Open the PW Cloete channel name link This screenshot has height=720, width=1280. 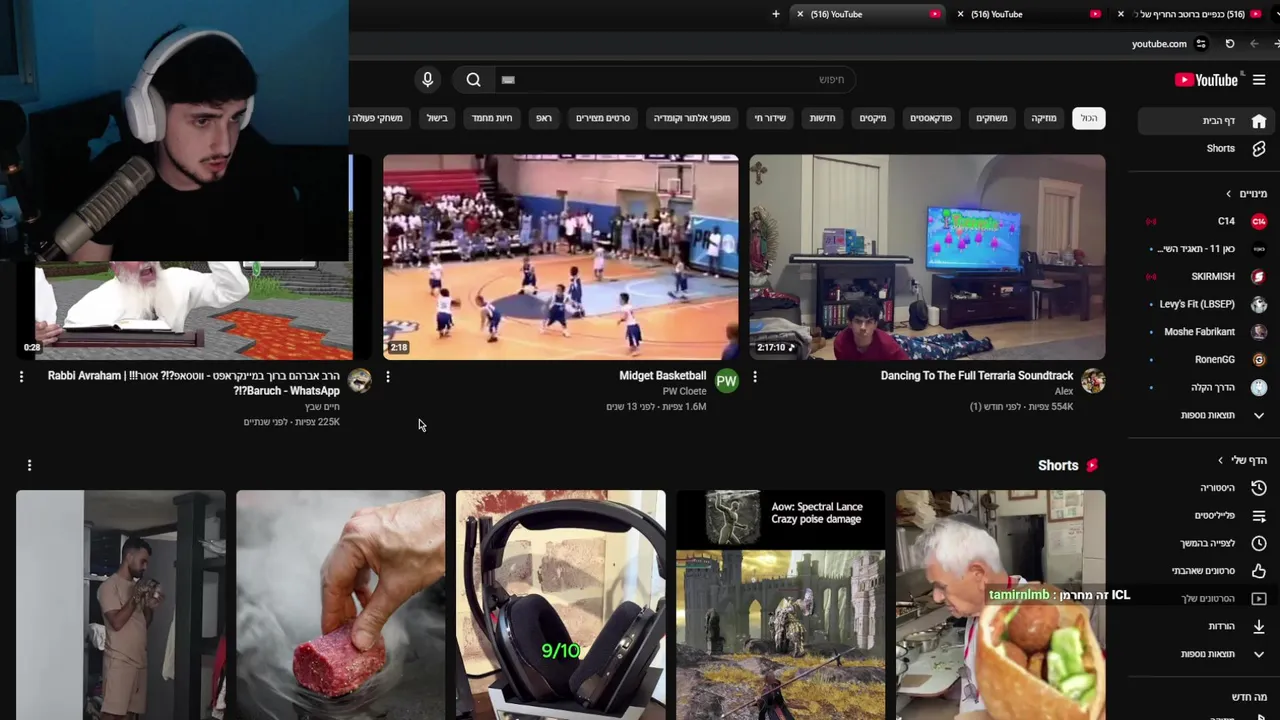tap(685, 392)
